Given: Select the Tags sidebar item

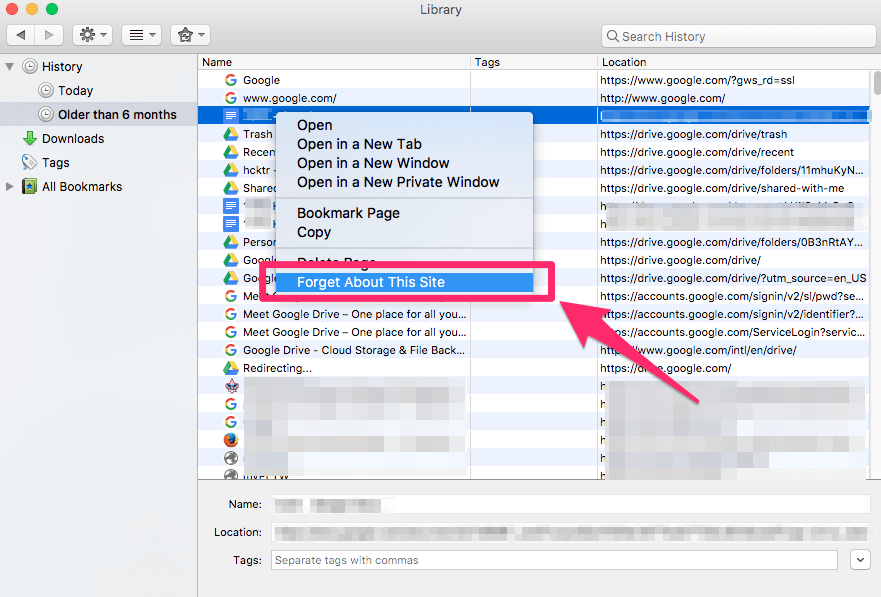Looking at the screenshot, I should (56, 163).
